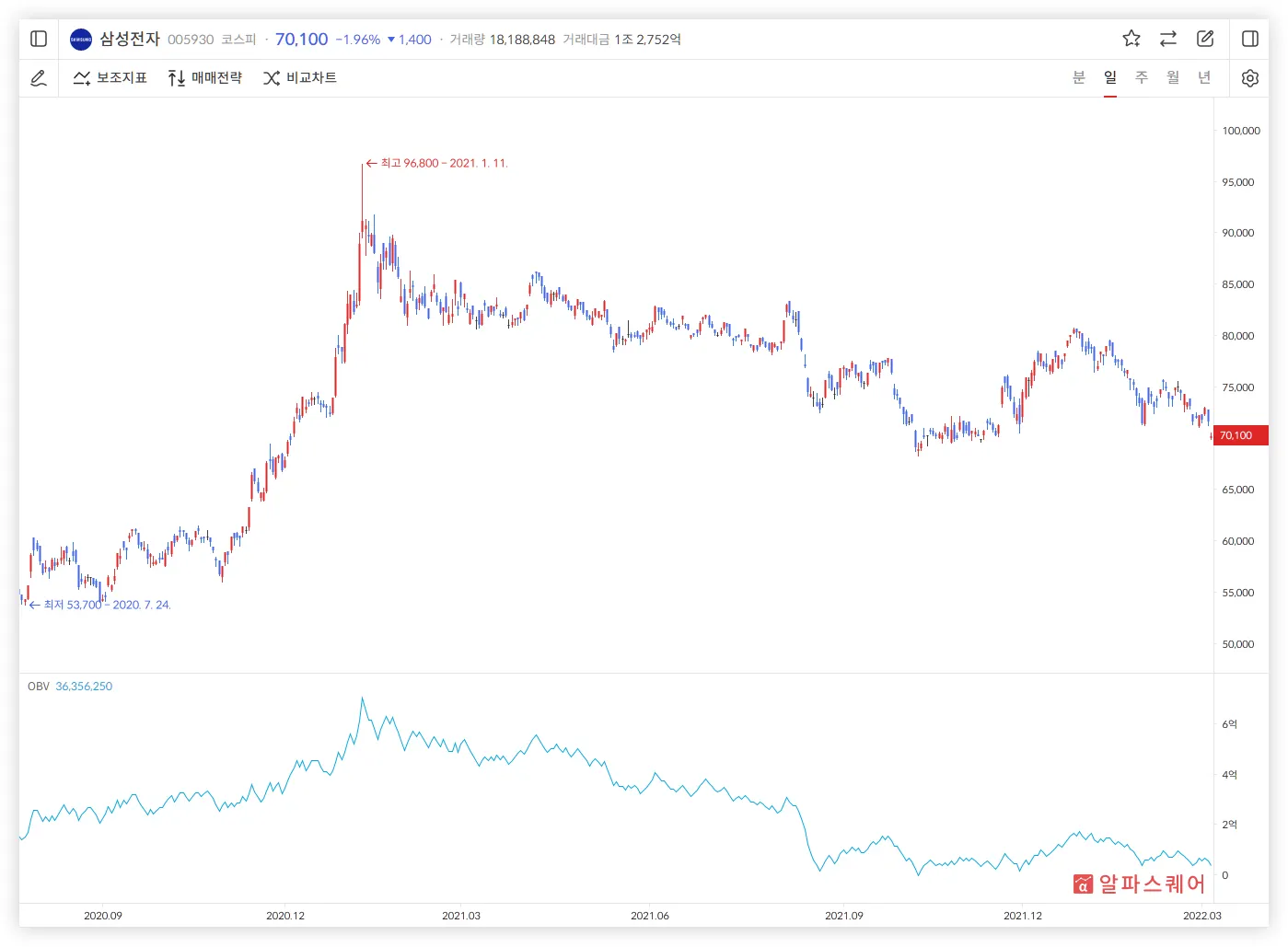Click the 코스피 market label
The image size is (1288, 947).
point(238,40)
